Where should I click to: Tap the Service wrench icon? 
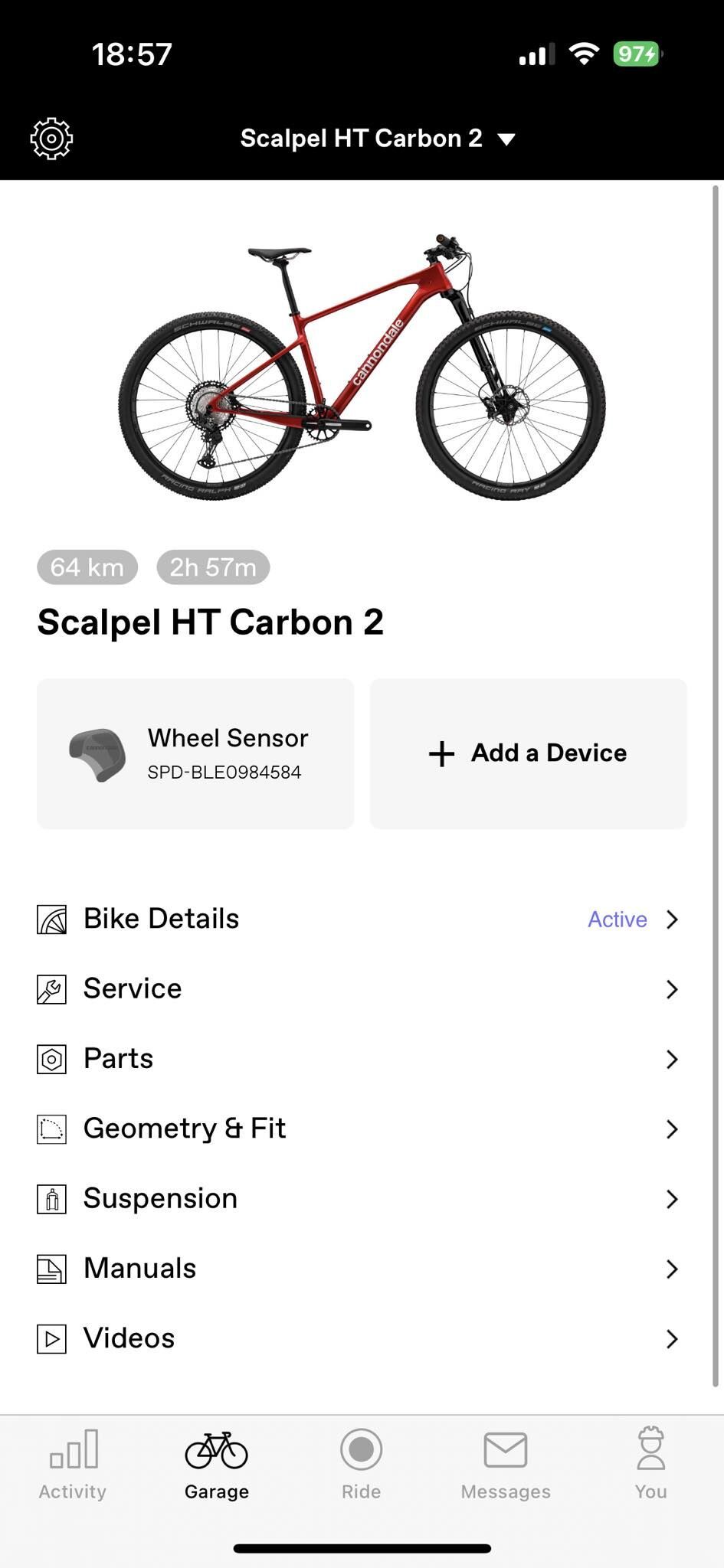coord(51,989)
